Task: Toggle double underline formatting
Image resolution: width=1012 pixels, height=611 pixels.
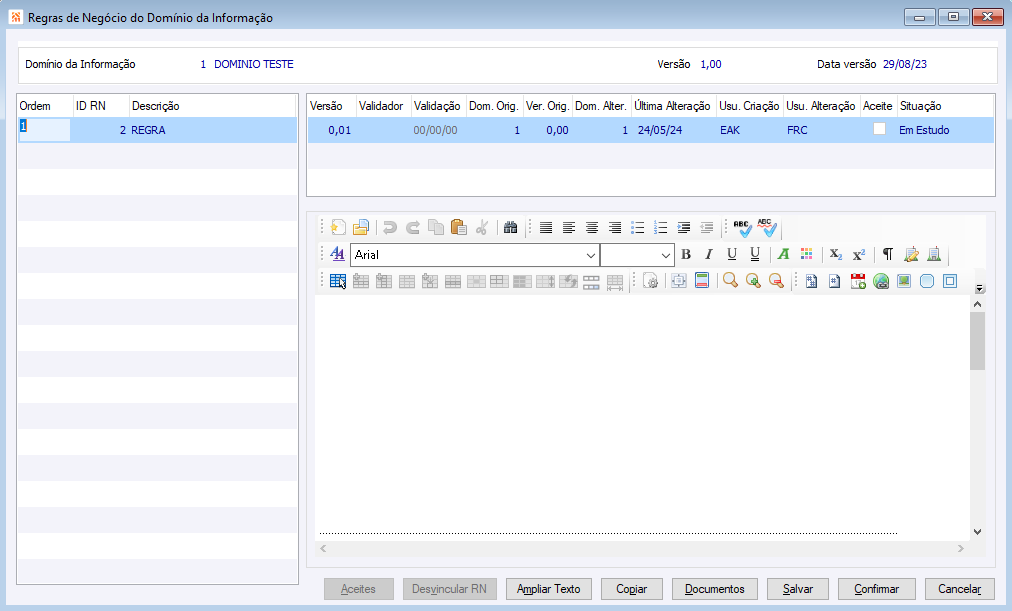Action: (x=754, y=254)
